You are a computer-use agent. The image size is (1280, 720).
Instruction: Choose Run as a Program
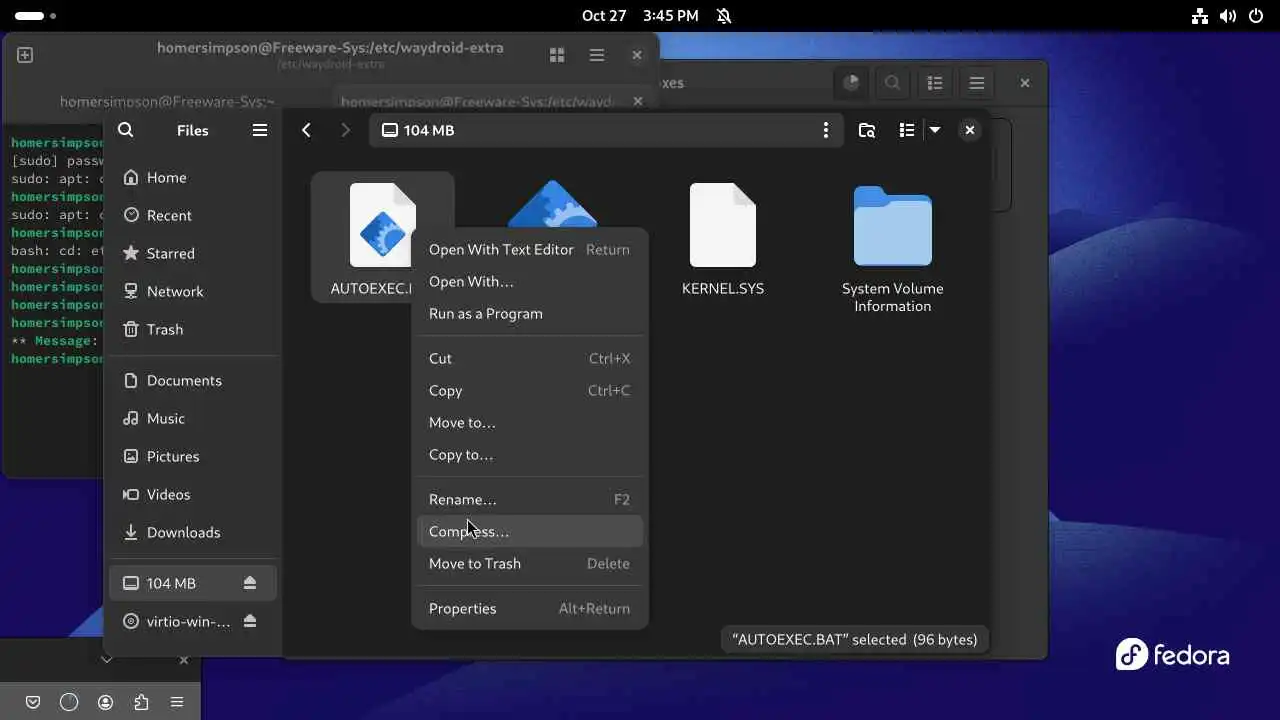click(x=530, y=313)
